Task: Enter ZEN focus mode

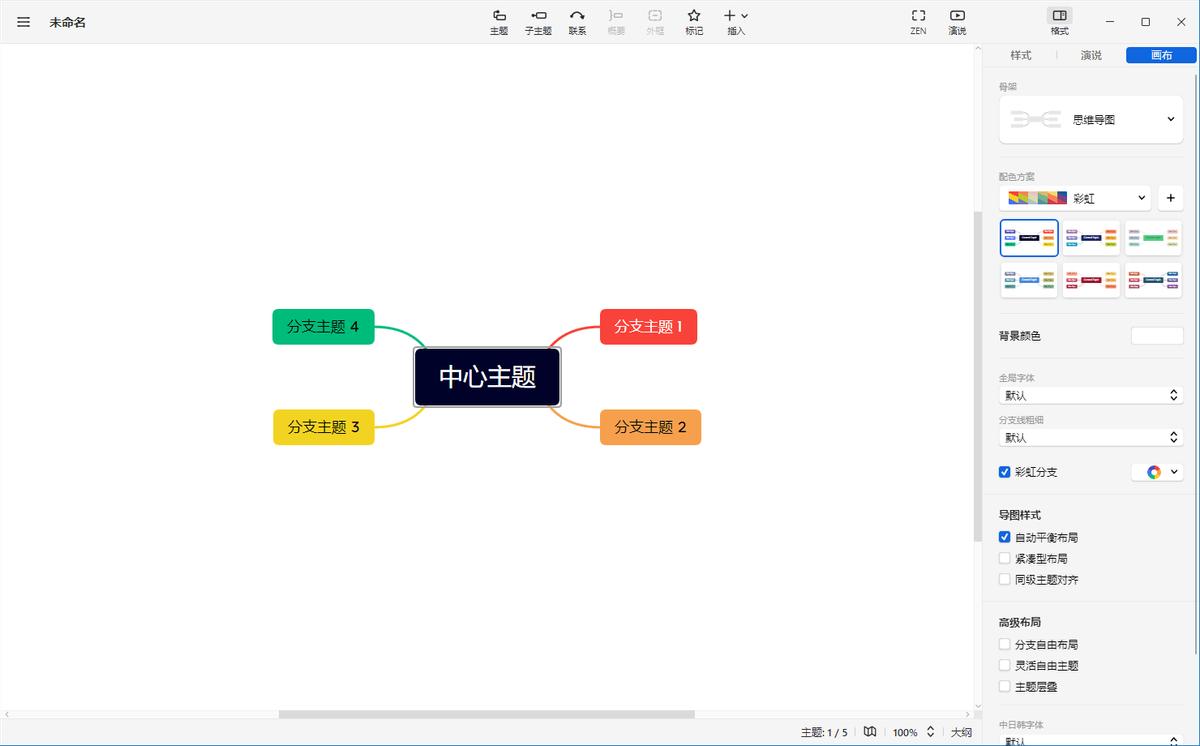Action: [x=917, y=21]
